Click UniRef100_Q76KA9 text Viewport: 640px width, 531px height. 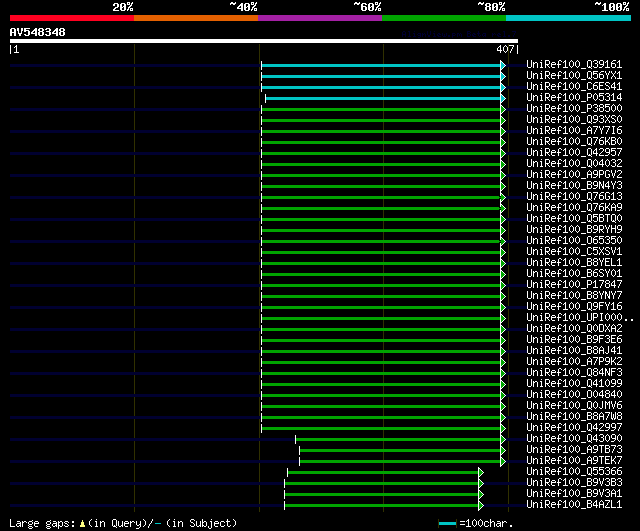(x=574, y=208)
